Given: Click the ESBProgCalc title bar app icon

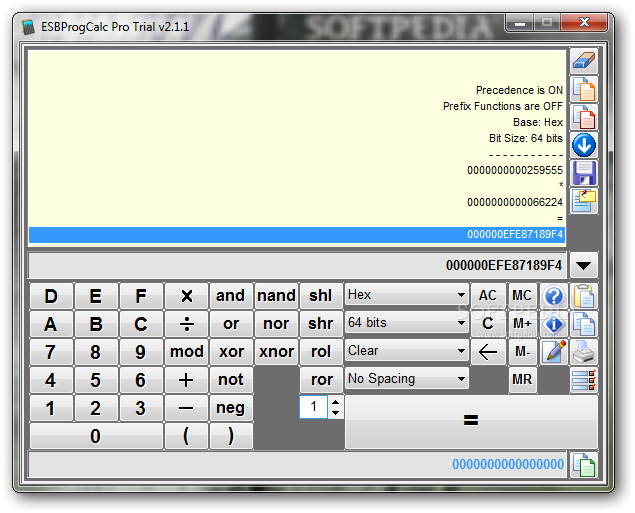Looking at the screenshot, I should [28, 27].
